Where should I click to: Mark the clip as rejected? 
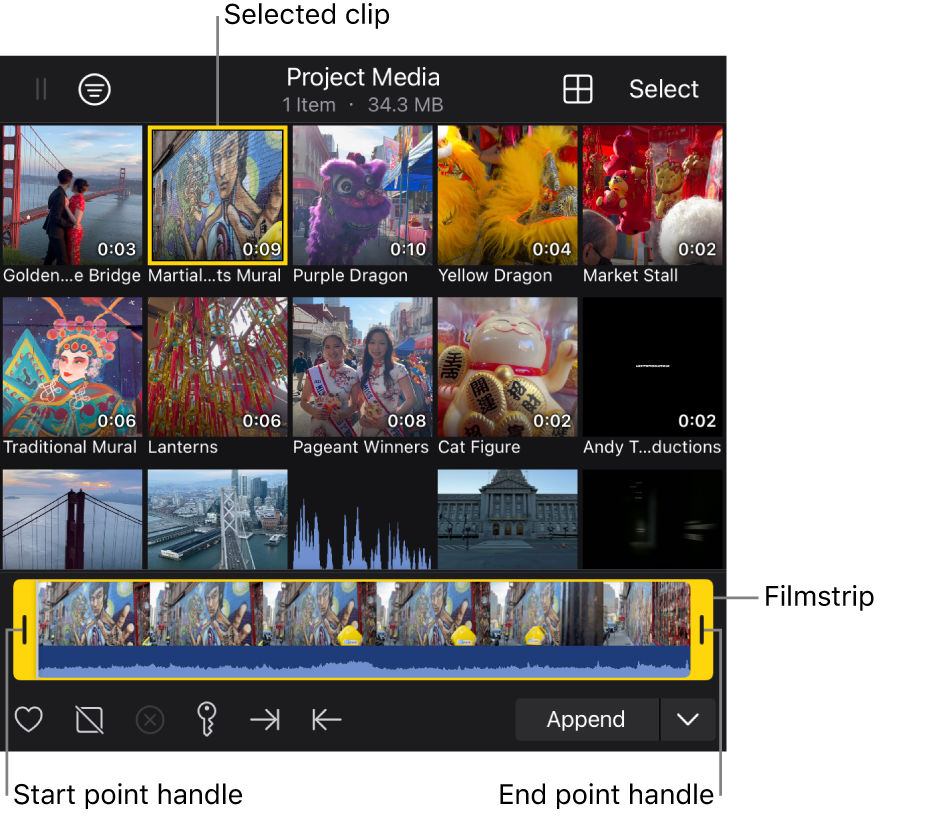click(x=89, y=719)
